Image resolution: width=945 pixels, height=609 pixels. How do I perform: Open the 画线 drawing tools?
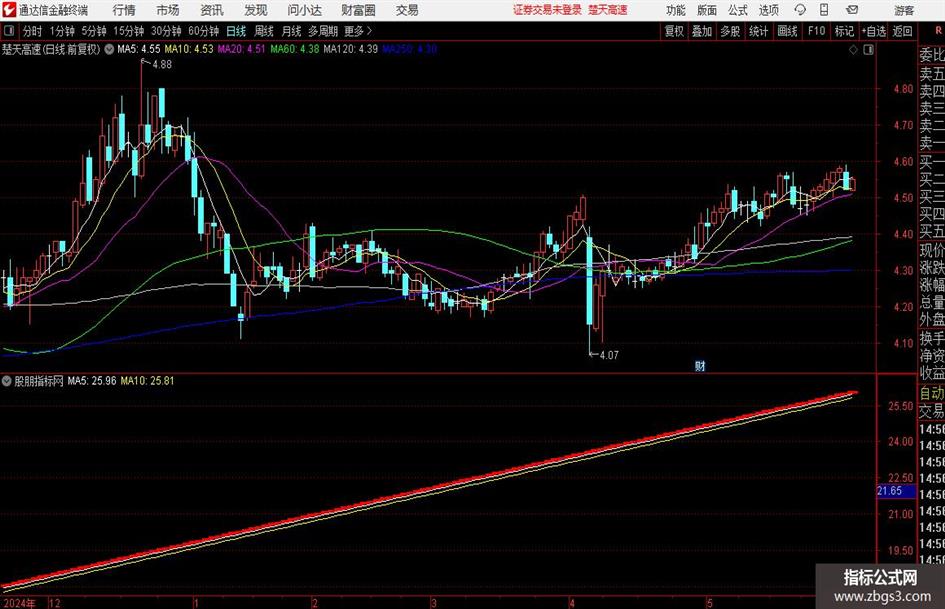787,31
